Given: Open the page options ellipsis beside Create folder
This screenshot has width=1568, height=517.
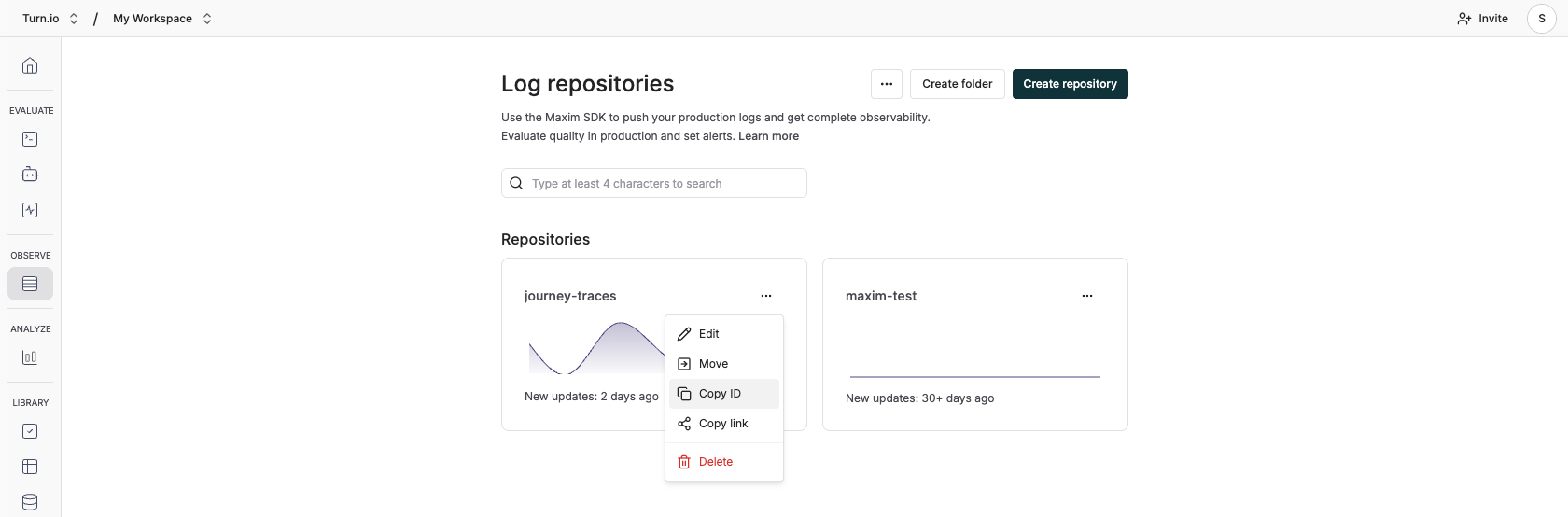Looking at the screenshot, I should [x=887, y=84].
